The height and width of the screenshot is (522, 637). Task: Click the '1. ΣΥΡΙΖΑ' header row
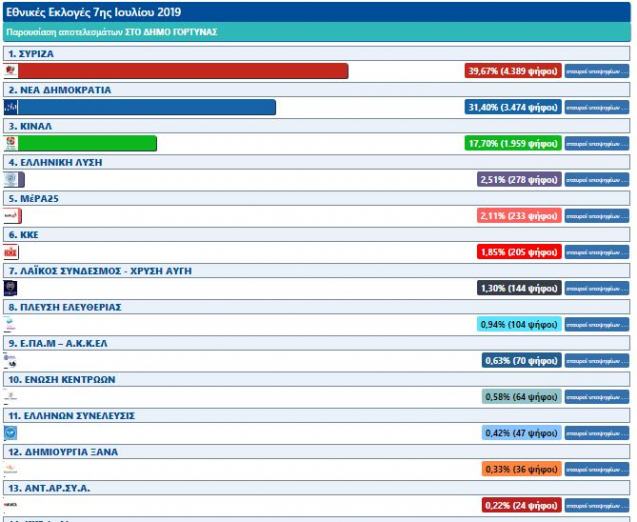[316, 54]
